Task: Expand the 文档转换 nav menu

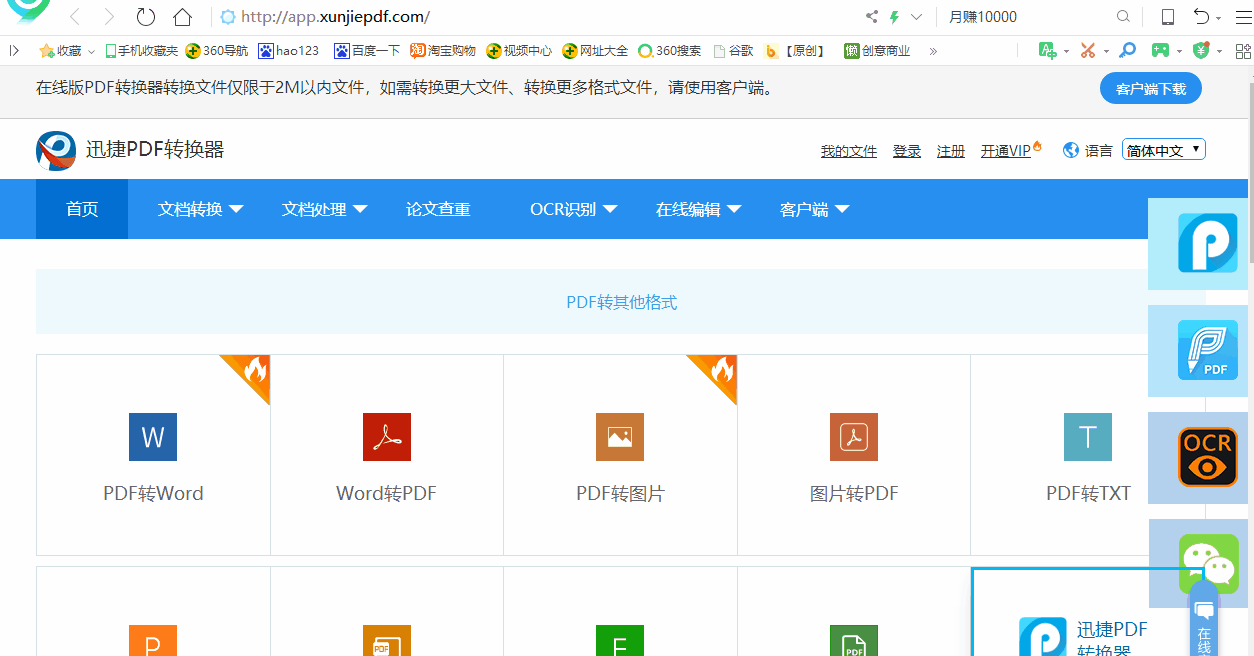Action: [200, 209]
